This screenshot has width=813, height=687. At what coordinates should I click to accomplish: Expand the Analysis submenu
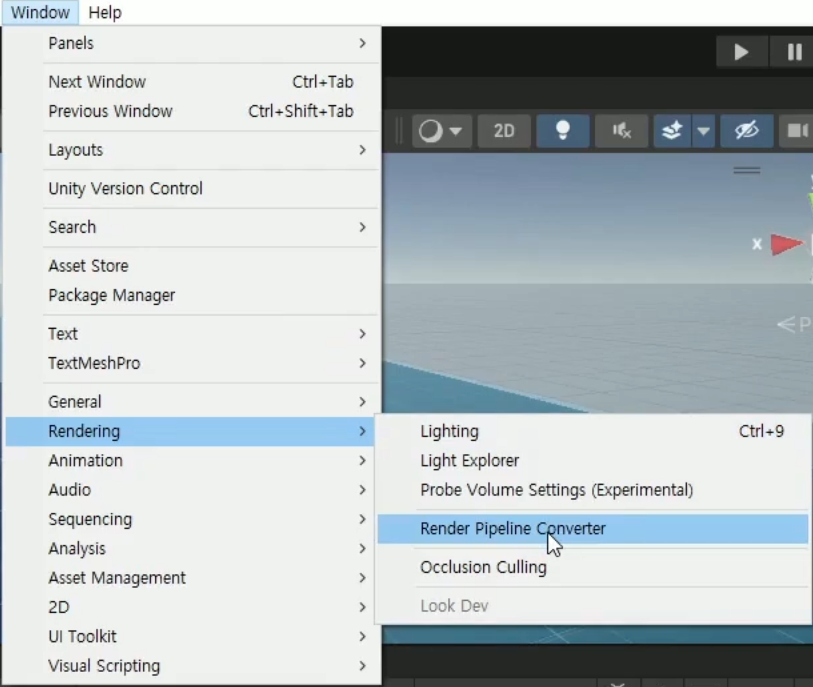click(x=190, y=549)
